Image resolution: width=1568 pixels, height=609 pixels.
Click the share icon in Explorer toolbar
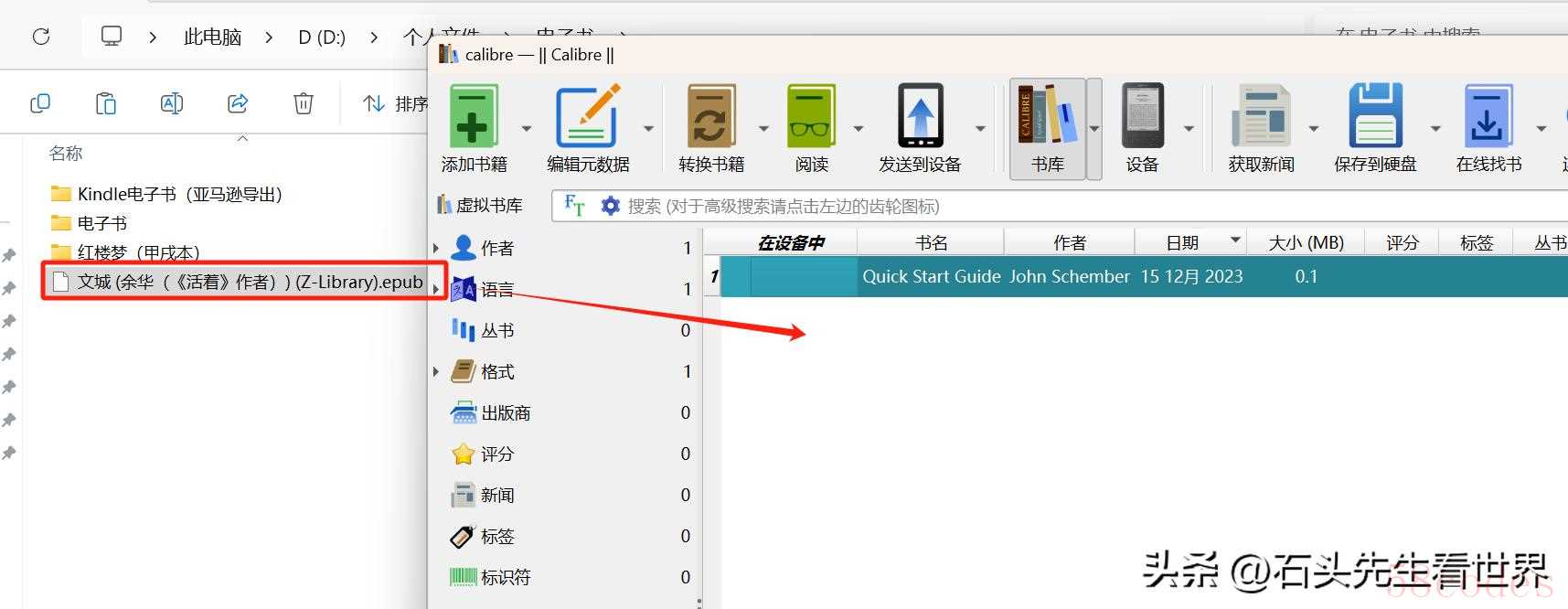coord(238,103)
